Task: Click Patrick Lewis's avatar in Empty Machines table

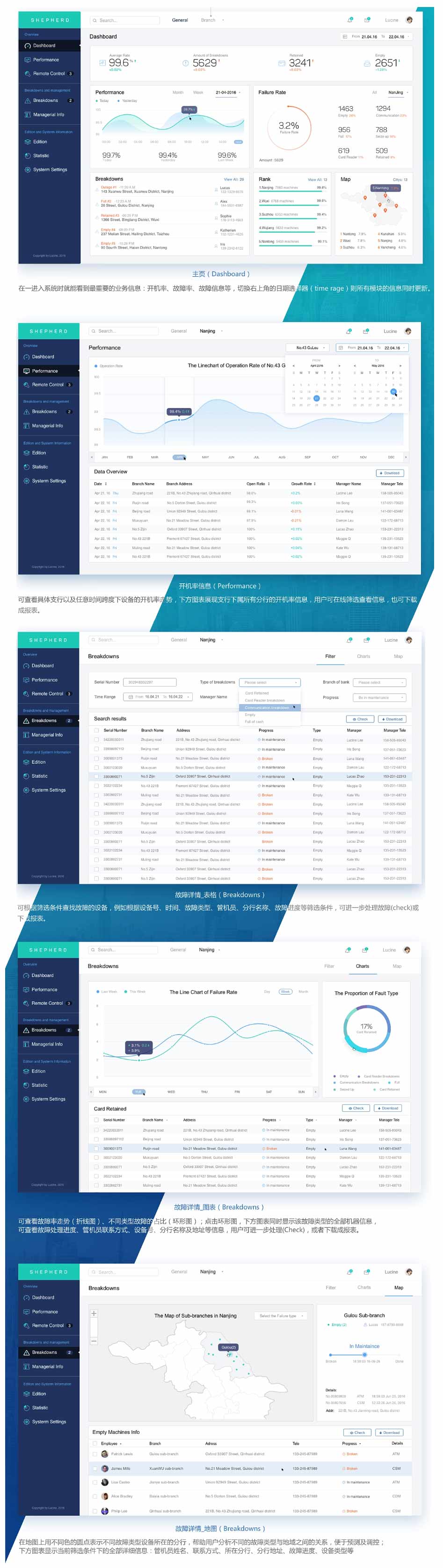Action: point(104,1453)
